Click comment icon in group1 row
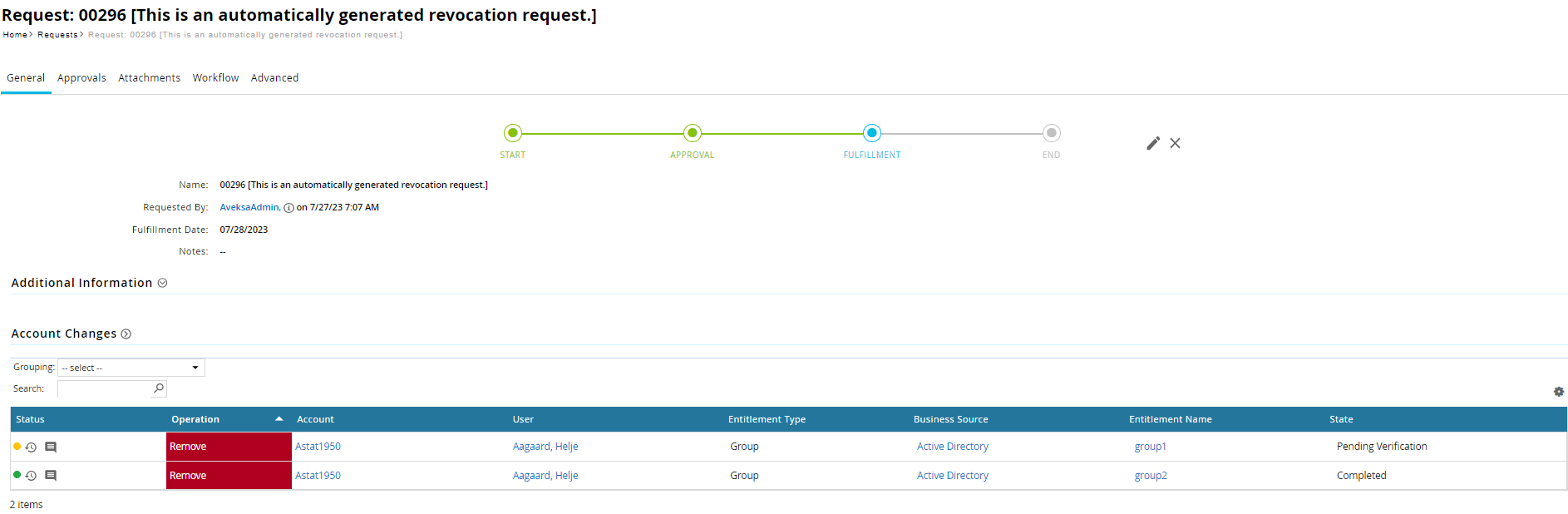 [x=51, y=447]
